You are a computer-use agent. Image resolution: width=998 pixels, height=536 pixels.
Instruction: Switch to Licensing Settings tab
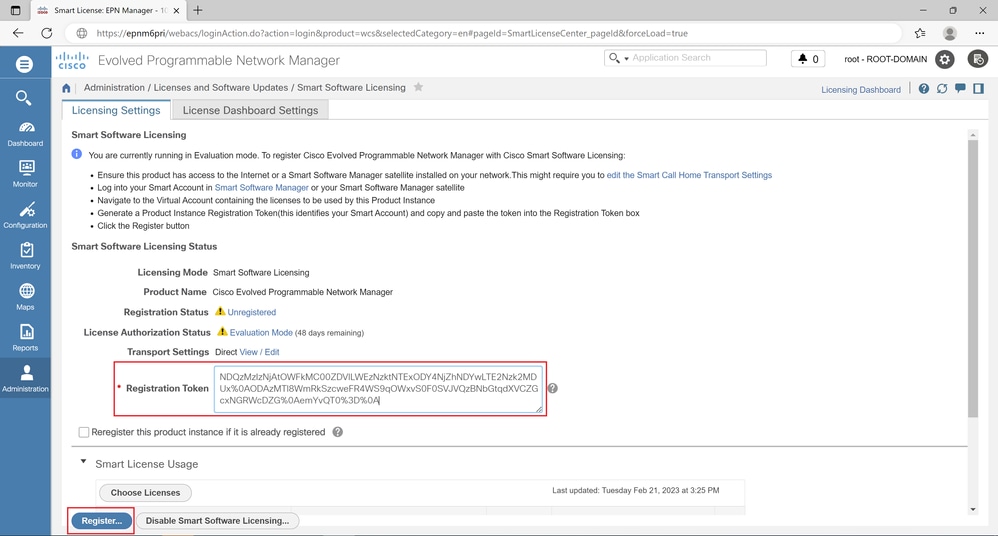coord(116,110)
